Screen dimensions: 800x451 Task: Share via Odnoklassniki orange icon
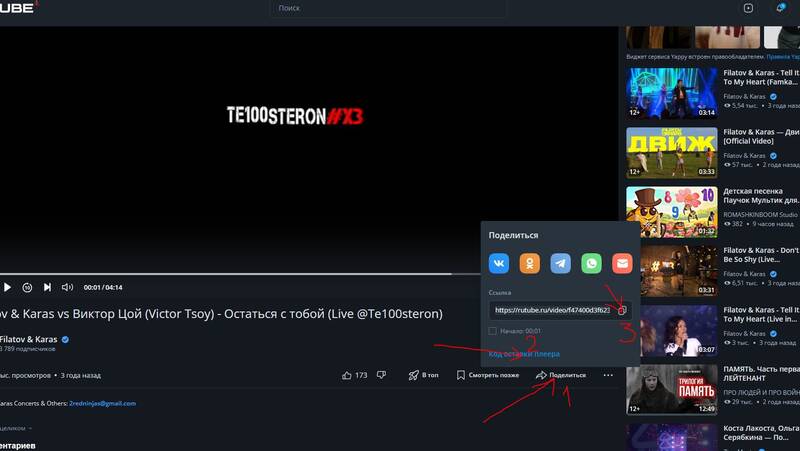click(x=530, y=263)
